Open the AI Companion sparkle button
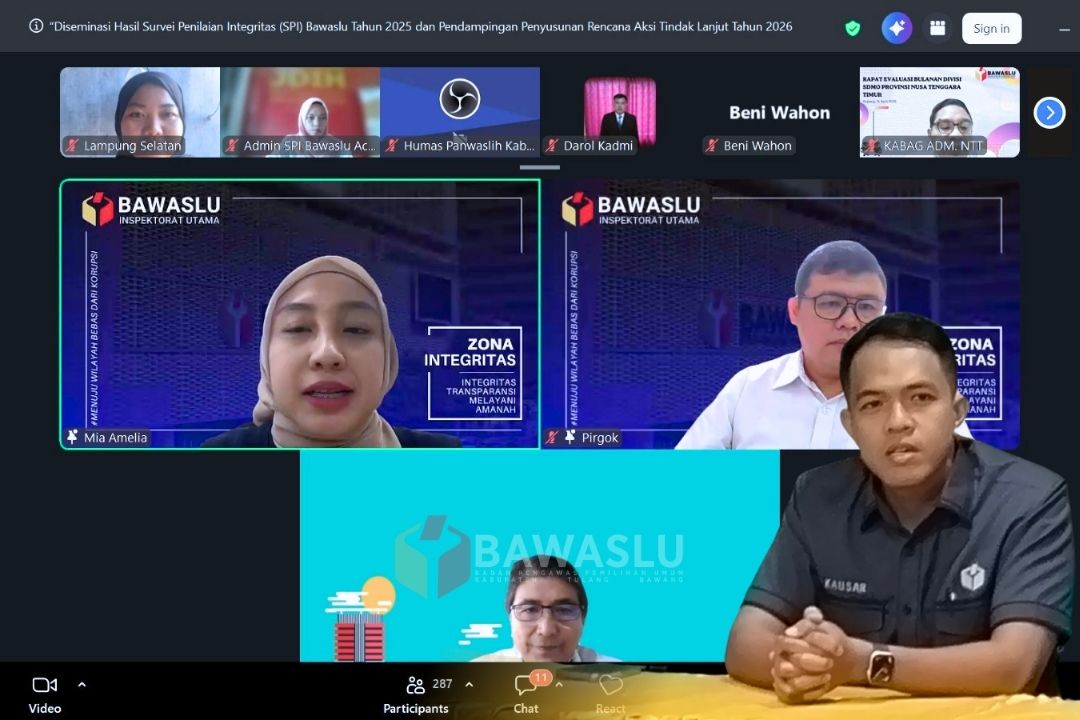The width and height of the screenshot is (1080, 720). tap(897, 28)
